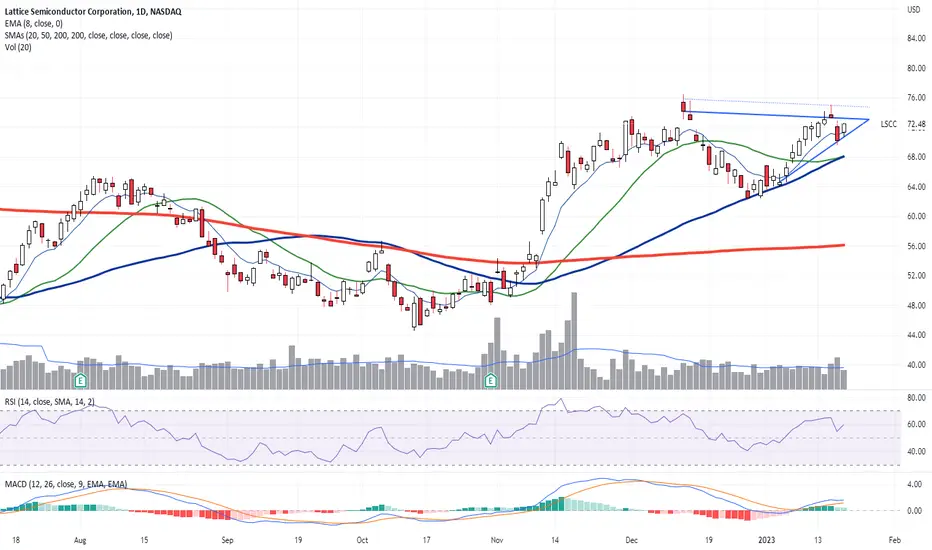932x550 pixels.
Task: Click the 'Sep' date axis label
Action: pyautogui.click(x=227, y=540)
